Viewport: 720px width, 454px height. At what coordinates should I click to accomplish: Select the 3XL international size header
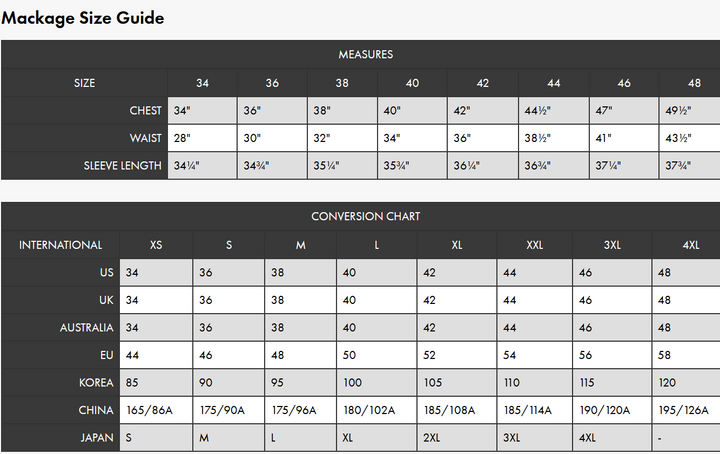pyautogui.click(x=612, y=245)
